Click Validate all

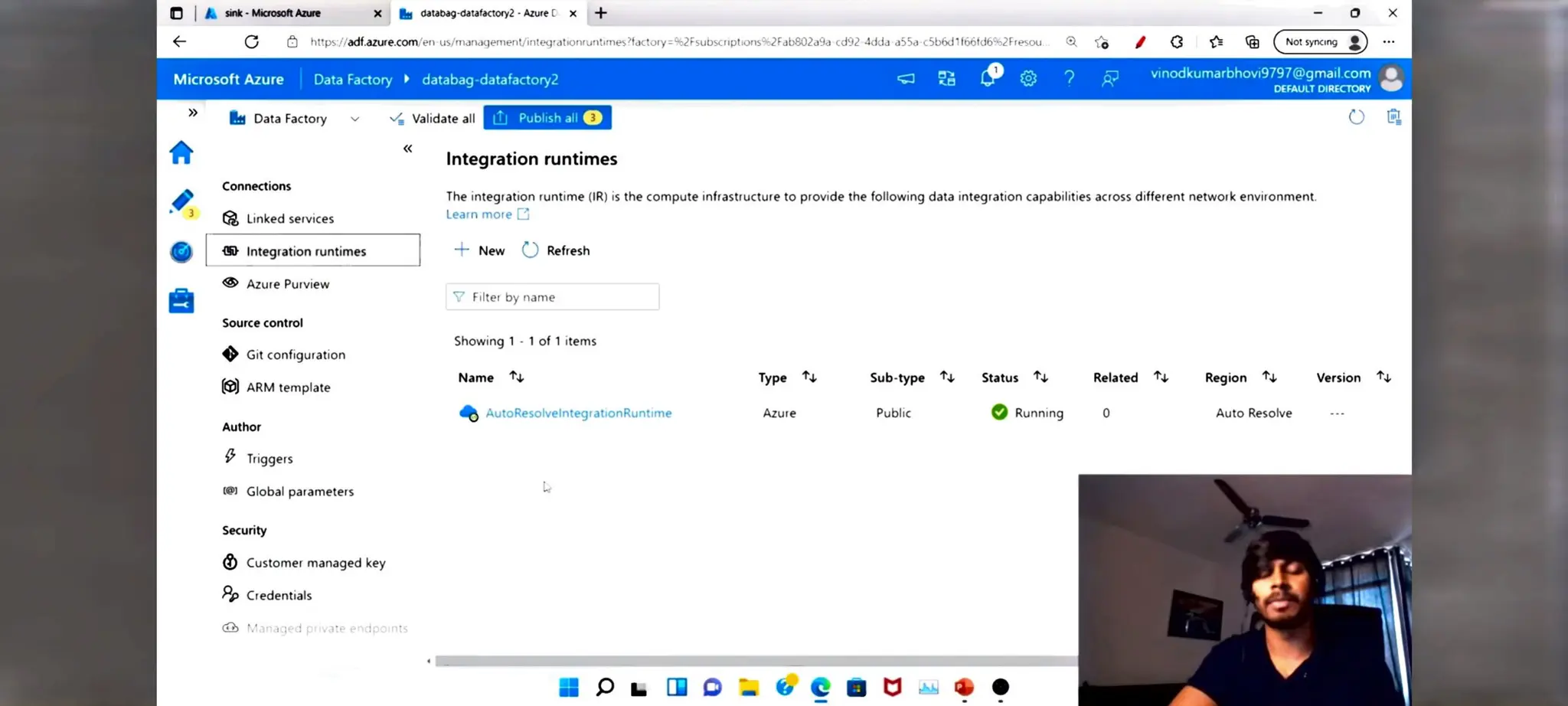pos(433,118)
